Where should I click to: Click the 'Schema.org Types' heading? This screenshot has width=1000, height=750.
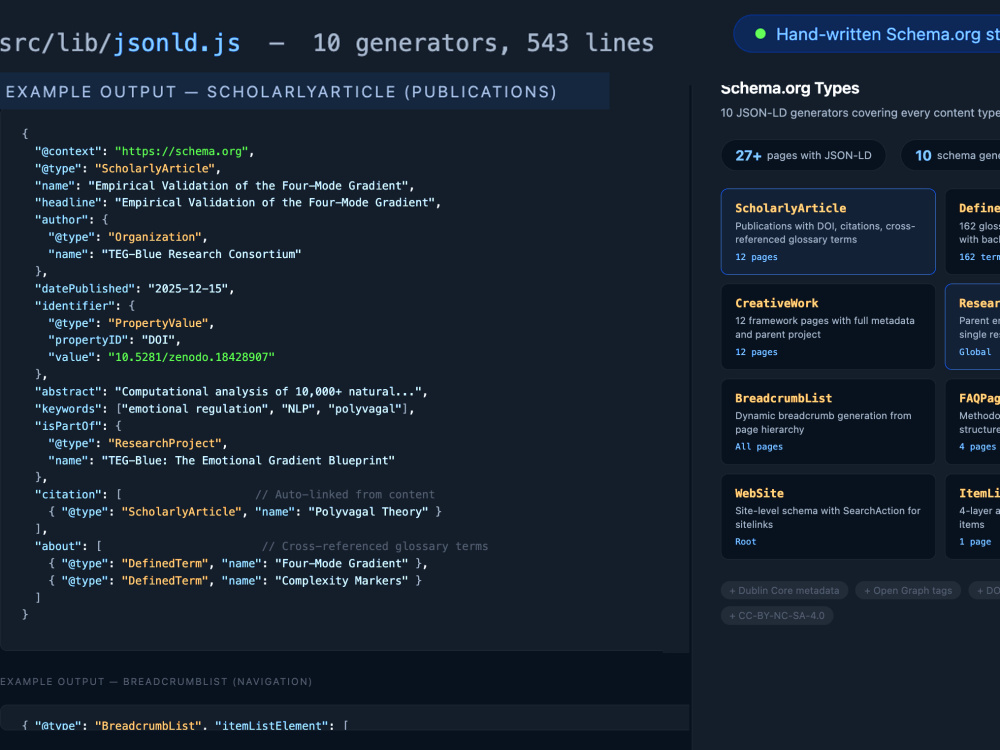pos(790,88)
